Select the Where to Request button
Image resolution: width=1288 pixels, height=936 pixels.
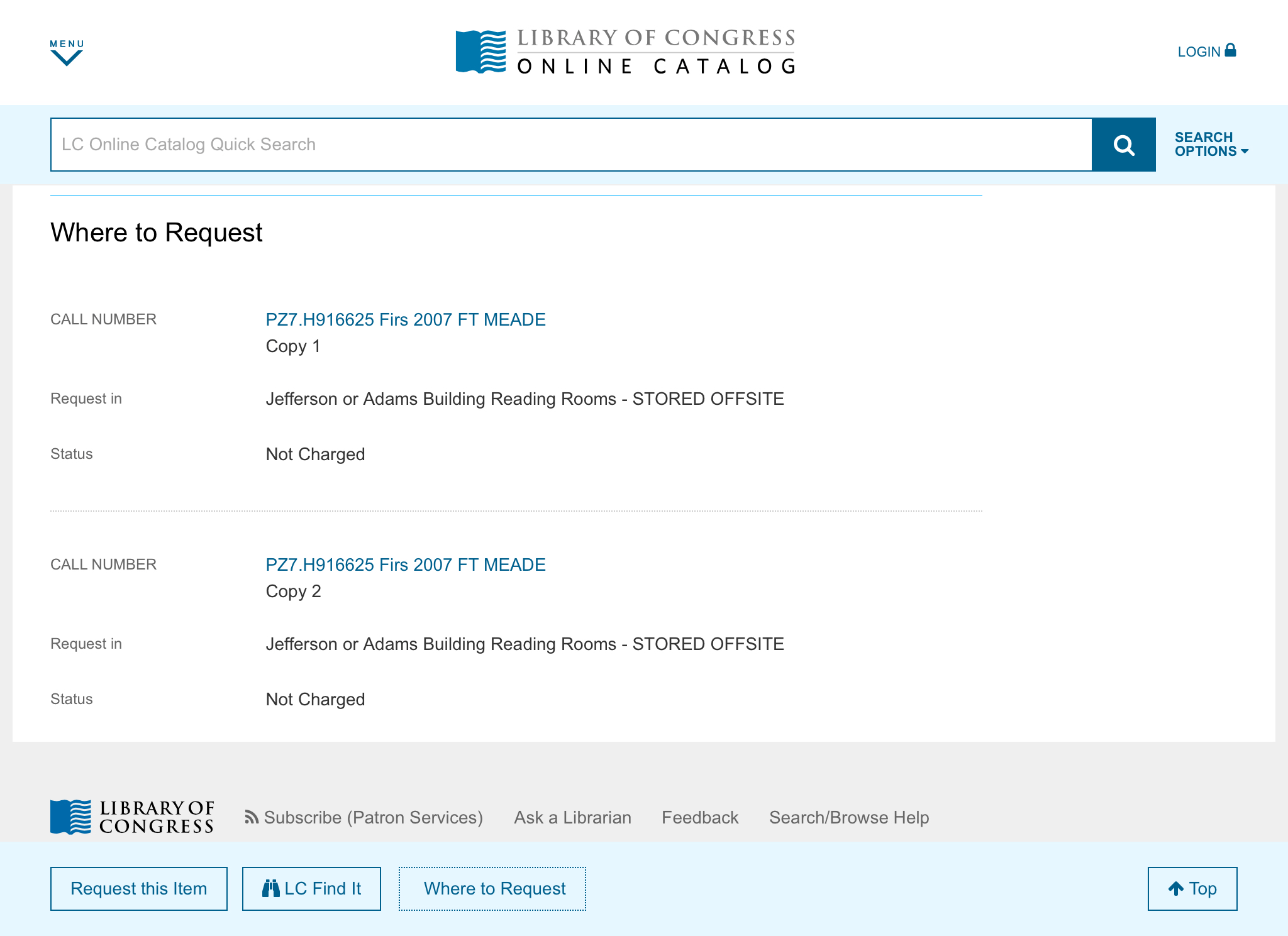click(x=492, y=888)
